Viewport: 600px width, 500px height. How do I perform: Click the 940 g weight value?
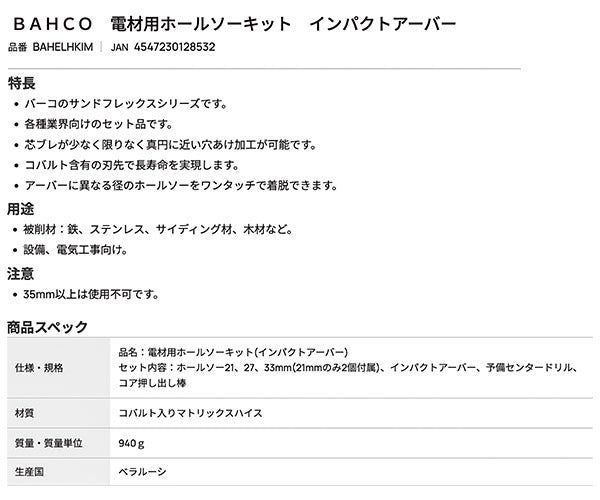click(x=131, y=442)
